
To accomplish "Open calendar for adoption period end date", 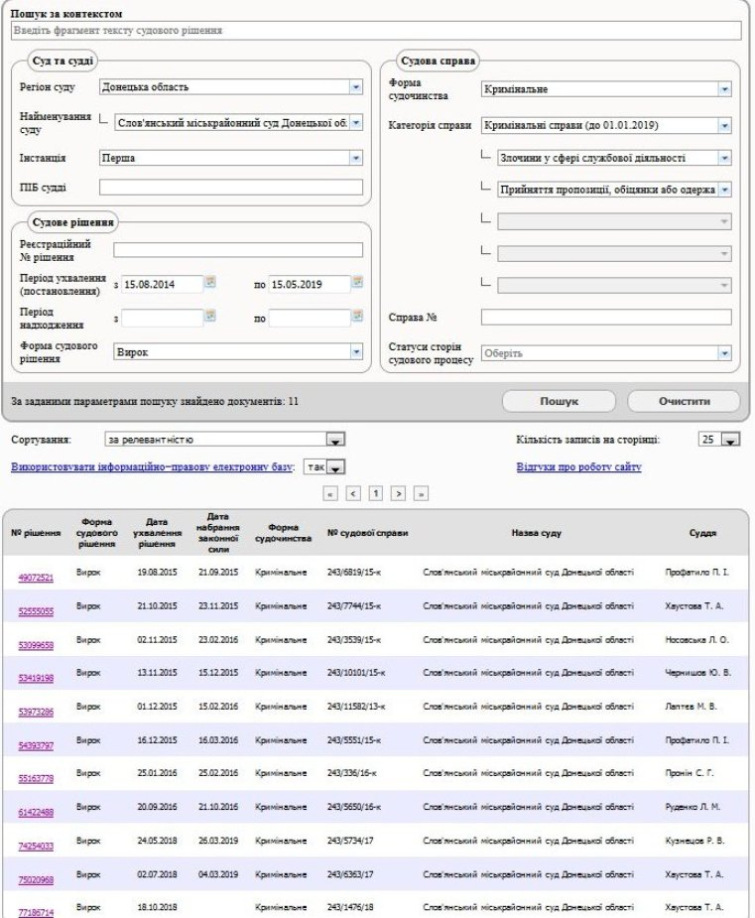I will (x=357, y=284).
